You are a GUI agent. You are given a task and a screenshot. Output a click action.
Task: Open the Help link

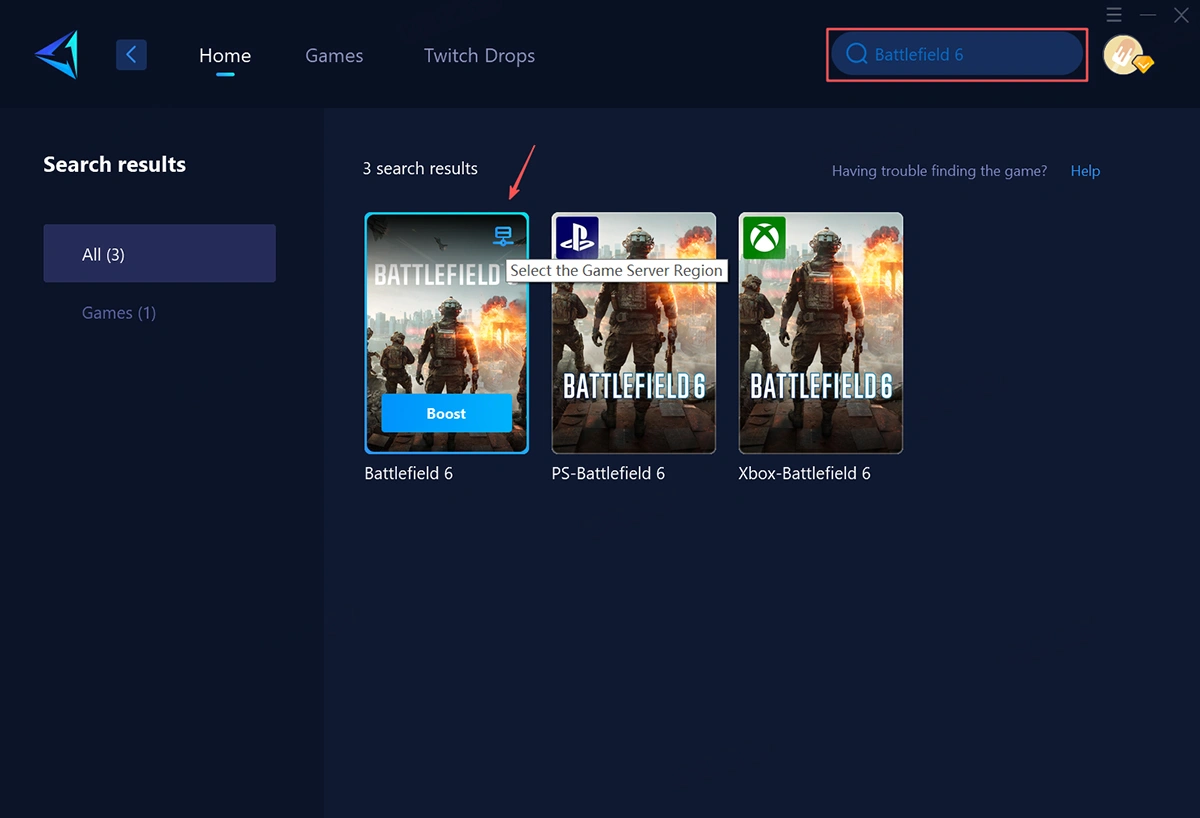point(1085,170)
